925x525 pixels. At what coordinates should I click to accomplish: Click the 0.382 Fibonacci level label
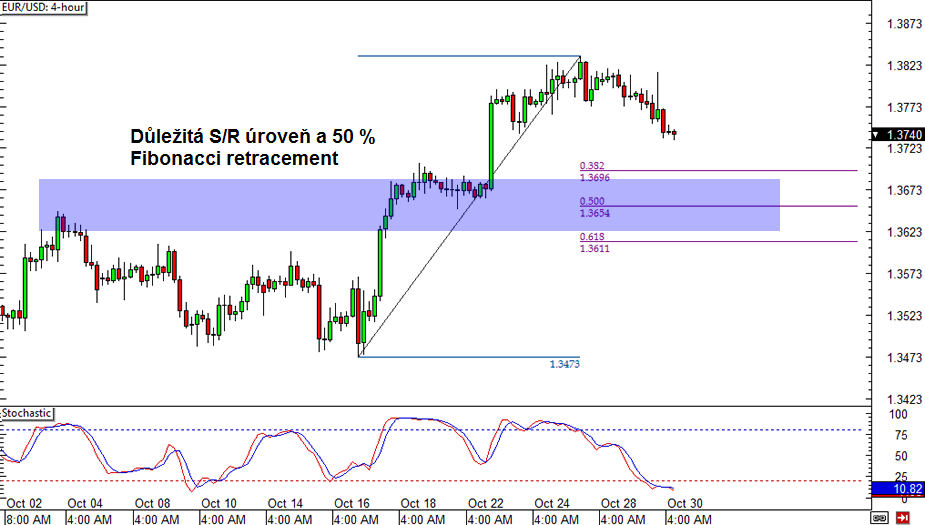tap(592, 166)
